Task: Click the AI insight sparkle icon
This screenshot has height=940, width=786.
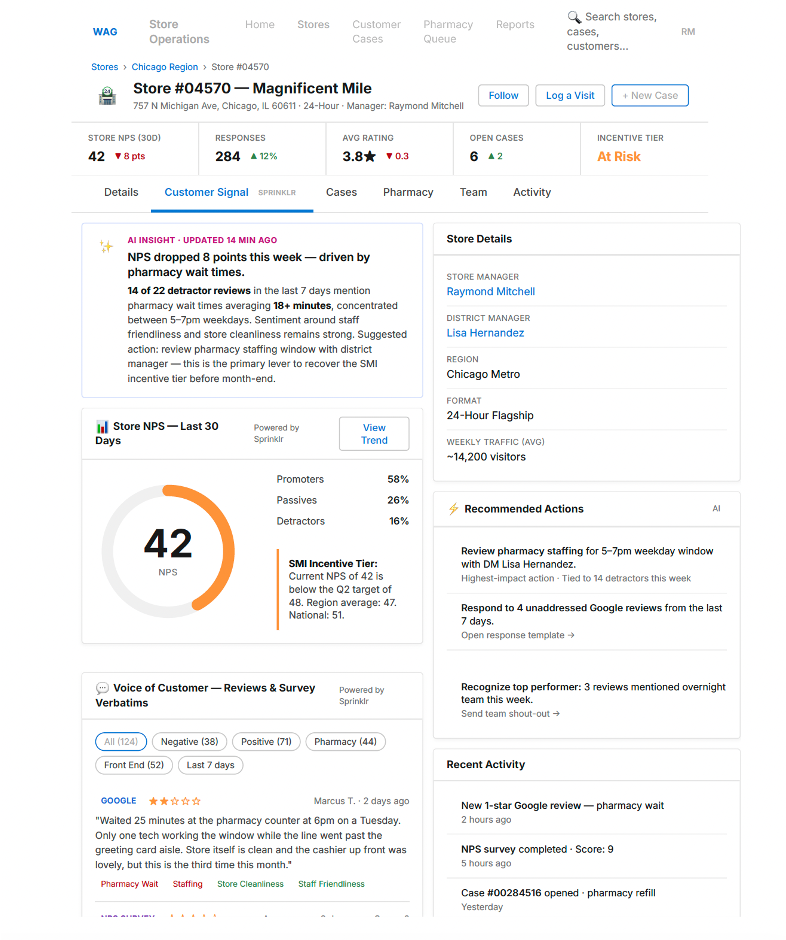Action: point(106,246)
